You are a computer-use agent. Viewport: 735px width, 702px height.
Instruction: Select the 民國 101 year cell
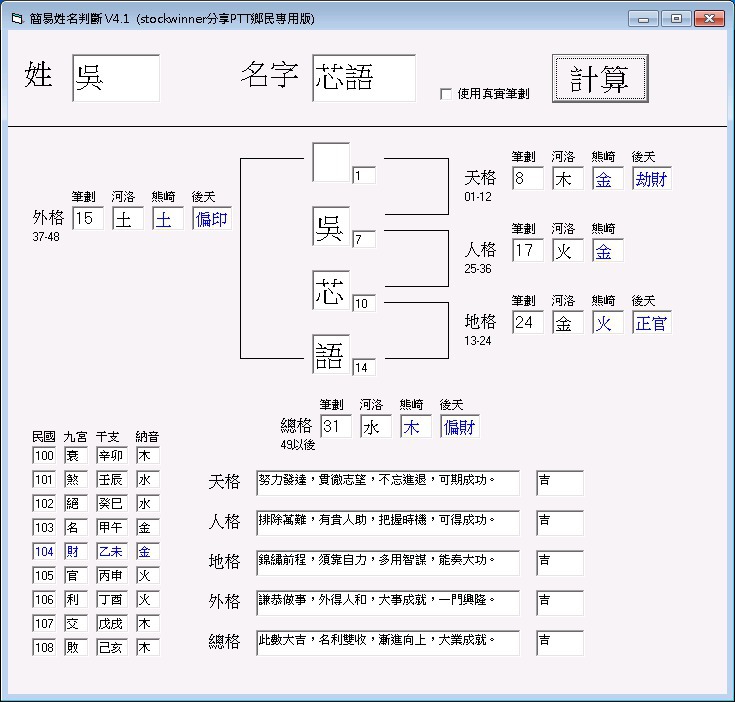point(44,479)
